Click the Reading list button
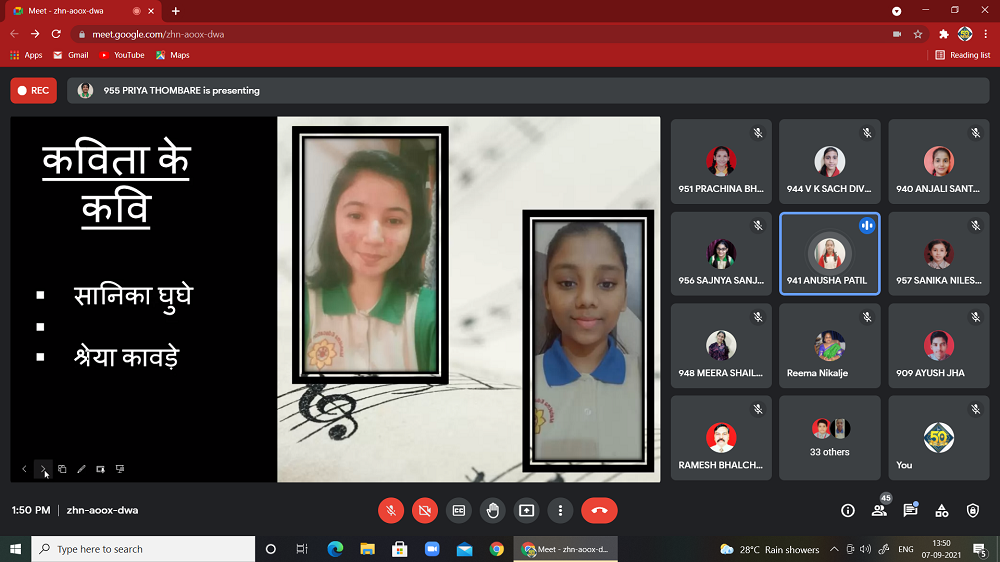 click(x=962, y=55)
